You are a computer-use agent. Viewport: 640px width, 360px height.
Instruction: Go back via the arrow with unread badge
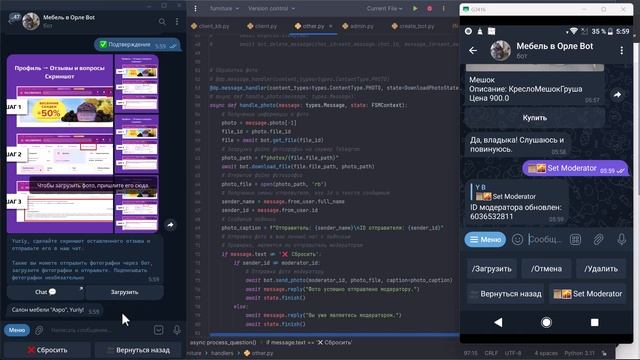tap(14, 19)
